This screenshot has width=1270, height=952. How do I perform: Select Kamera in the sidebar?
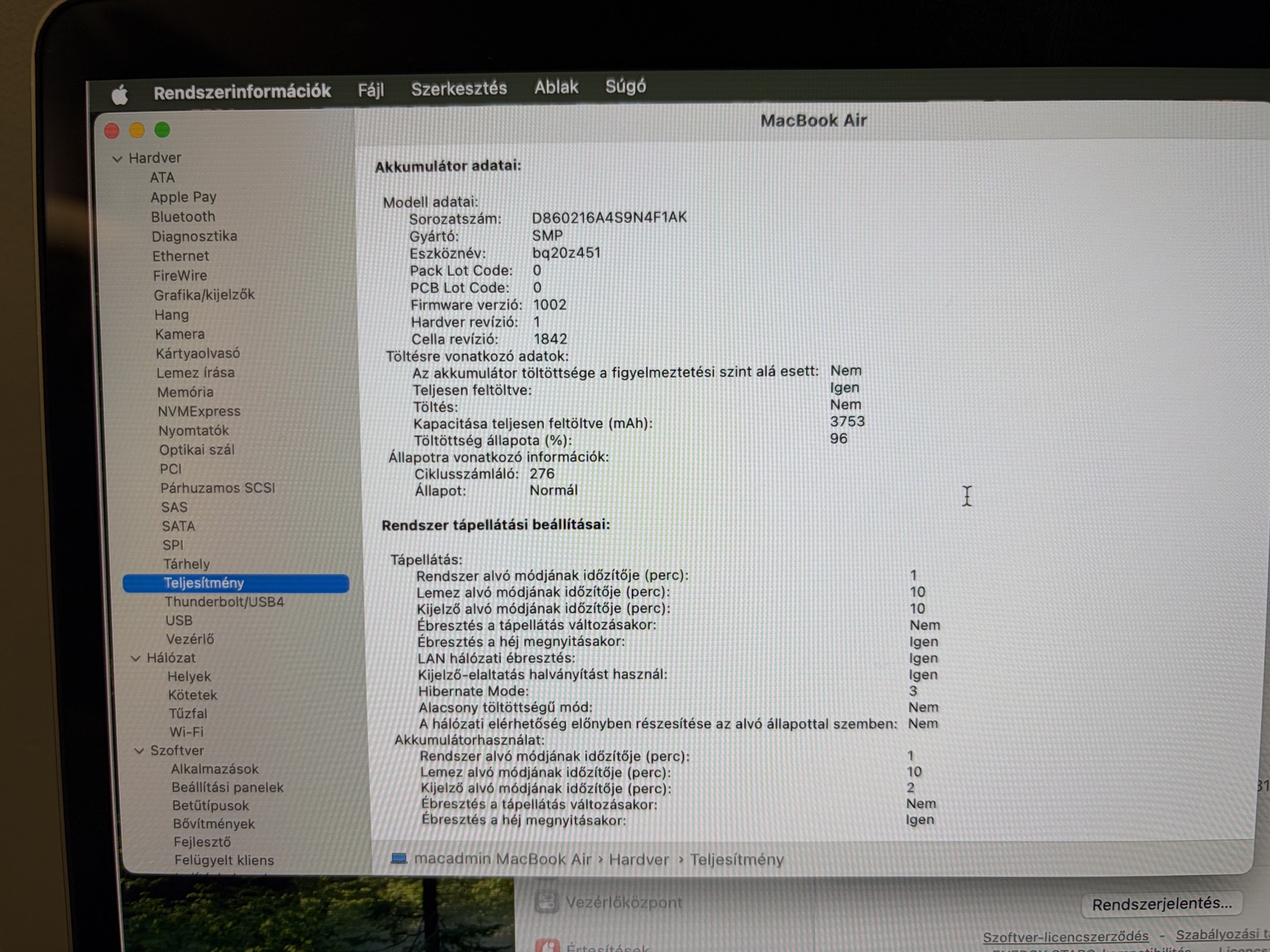click(180, 334)
